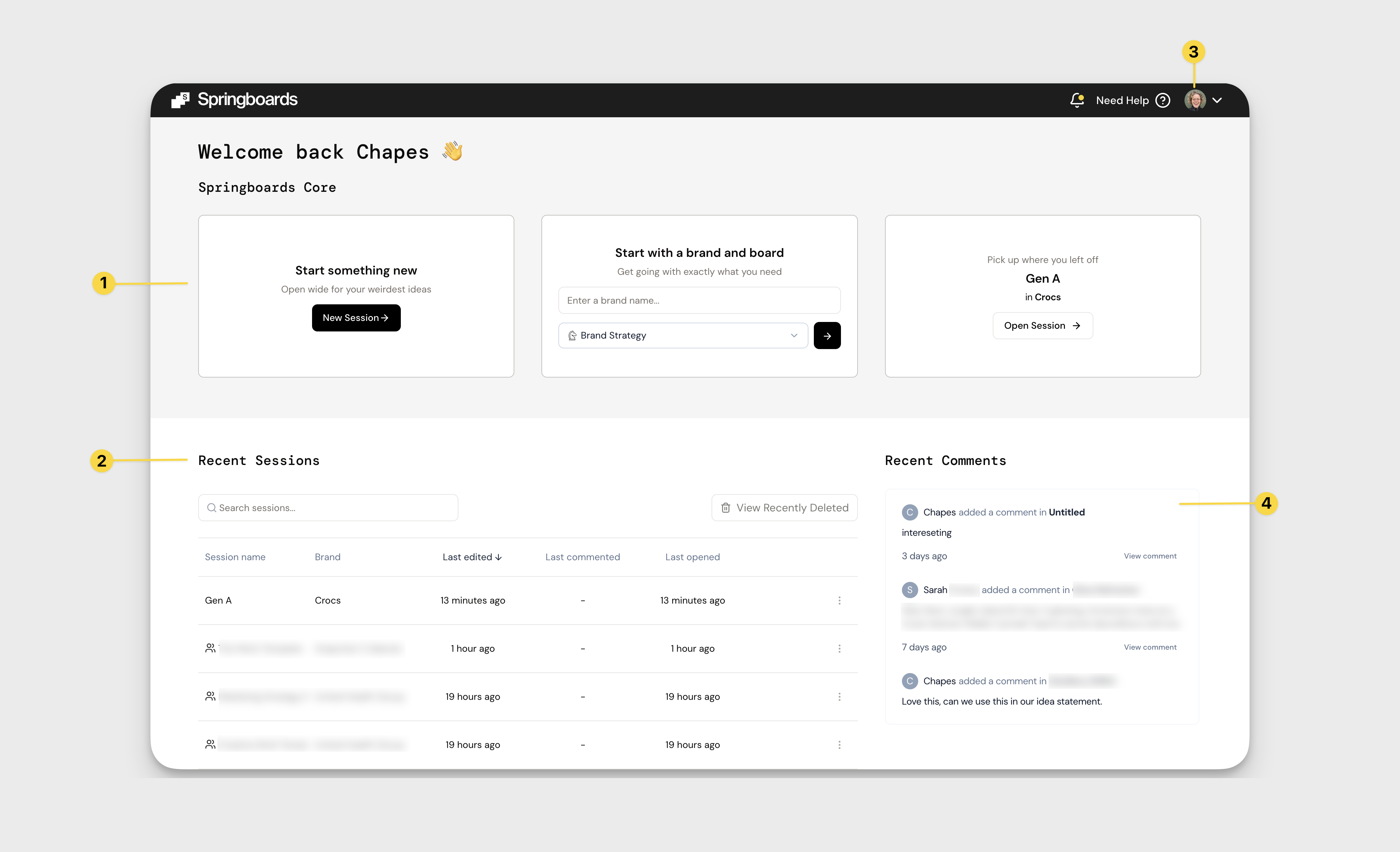This screenshot has height=852, width=1400.
Task: Click the notification bell icon
Action: (1076, 100)
